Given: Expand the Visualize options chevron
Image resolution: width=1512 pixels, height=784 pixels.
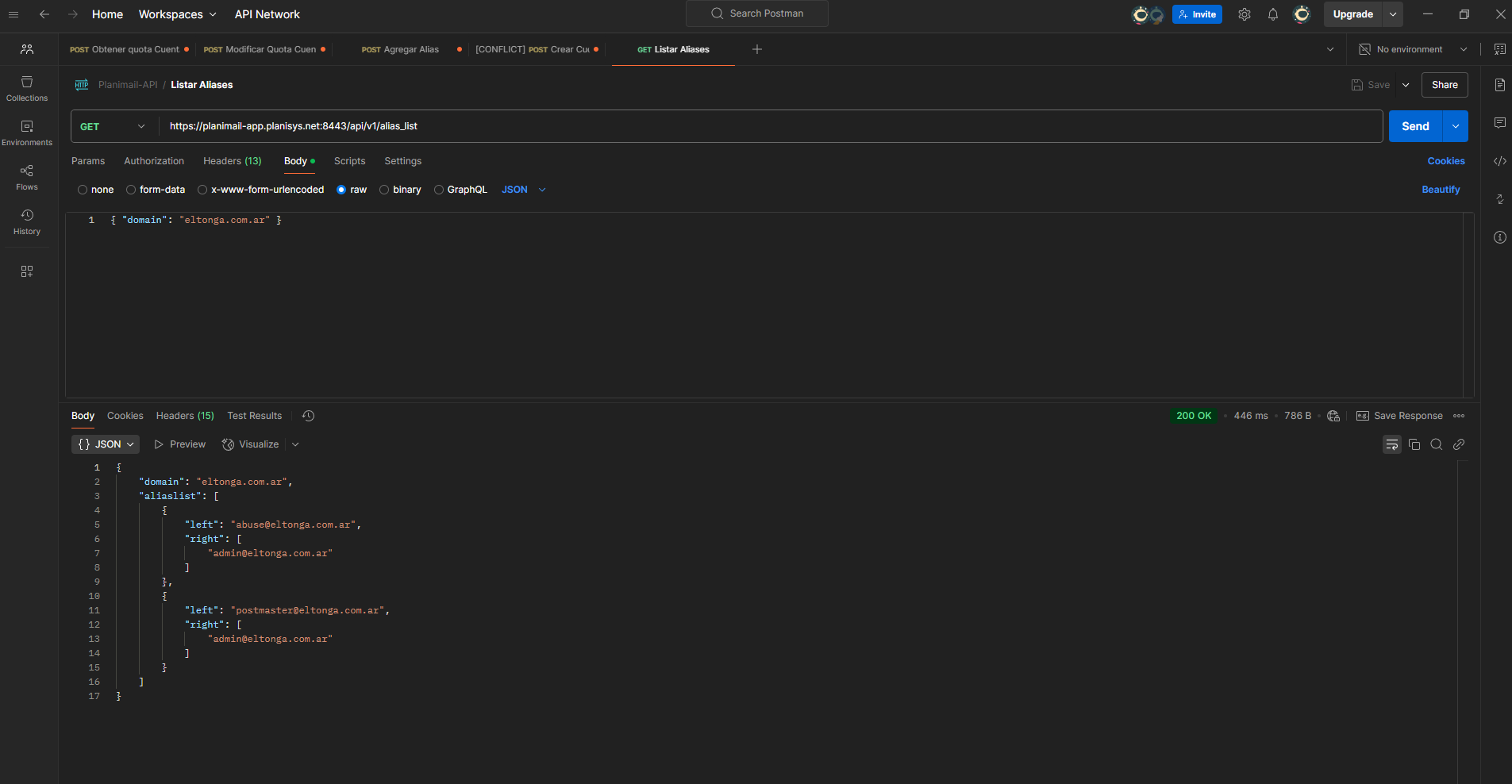Looking at the screenshot, I should [x=295, y=444].
